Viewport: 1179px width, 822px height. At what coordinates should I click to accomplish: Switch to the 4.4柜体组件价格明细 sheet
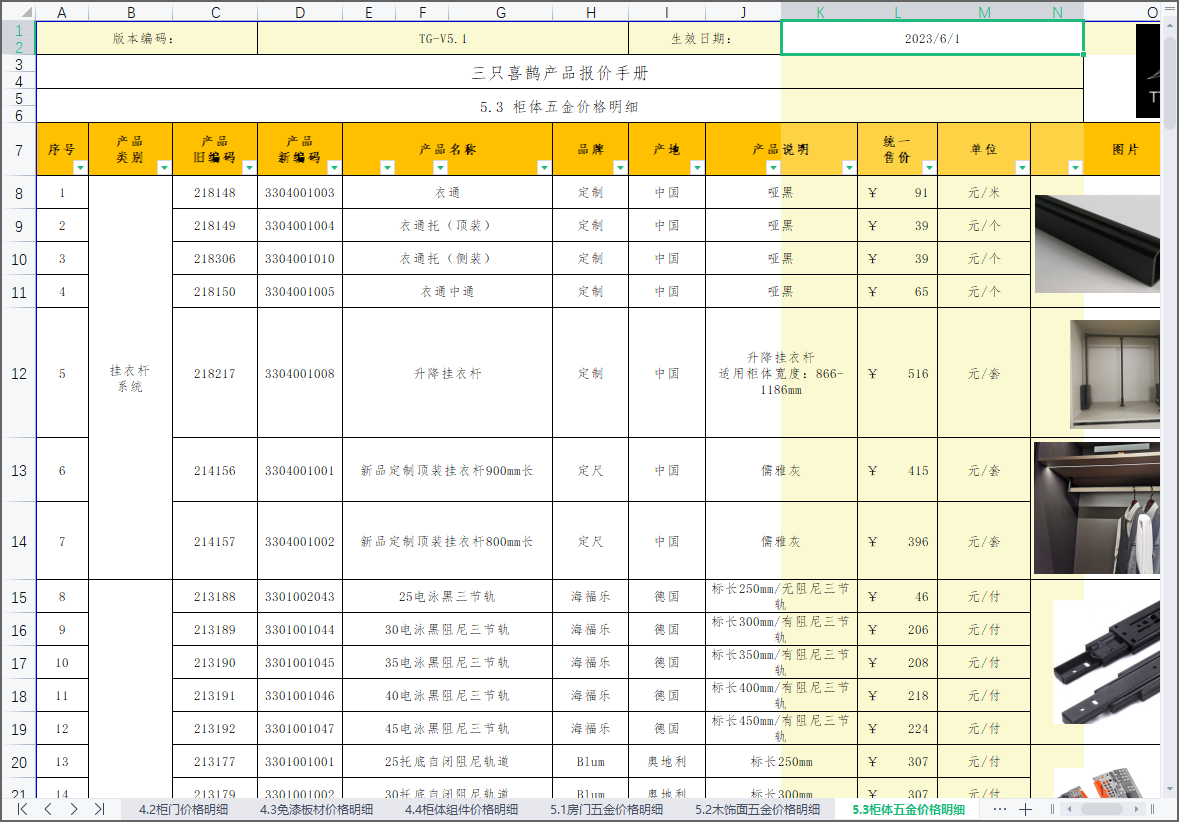coord(462,810)
